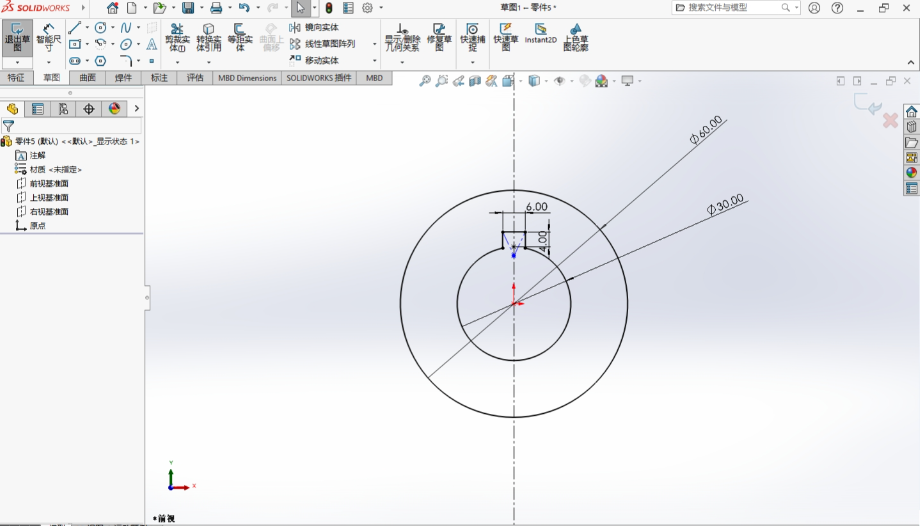Open the Features (特征) tab
920x526 pixels.
click(16, 77)
